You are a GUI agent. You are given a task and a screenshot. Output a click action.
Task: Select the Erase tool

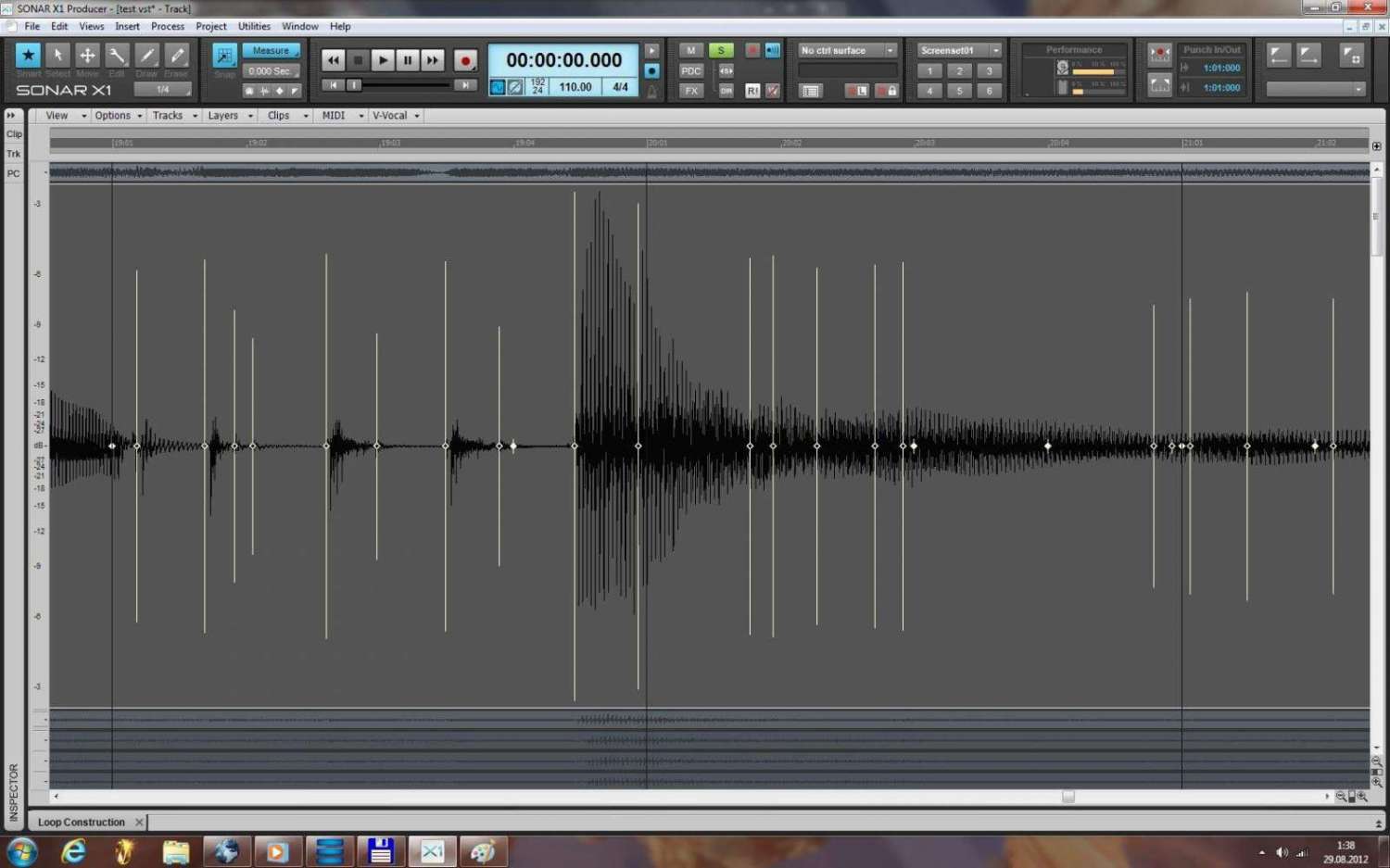(177, 56)
